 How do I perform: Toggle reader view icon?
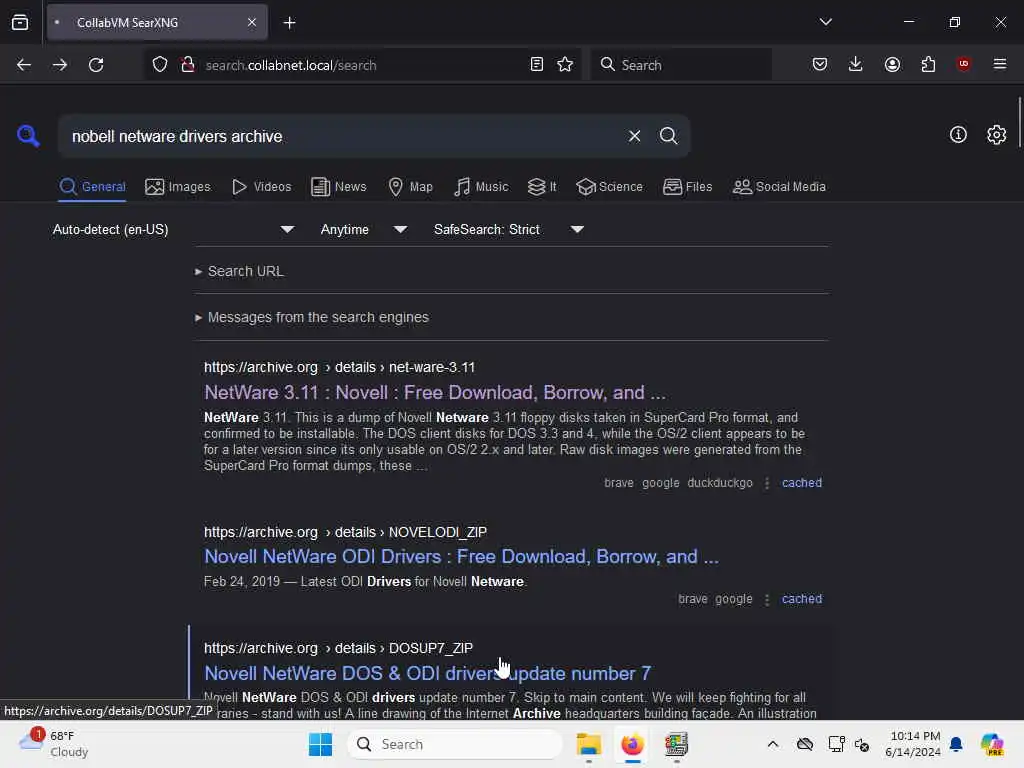click(x=537, y=64)
